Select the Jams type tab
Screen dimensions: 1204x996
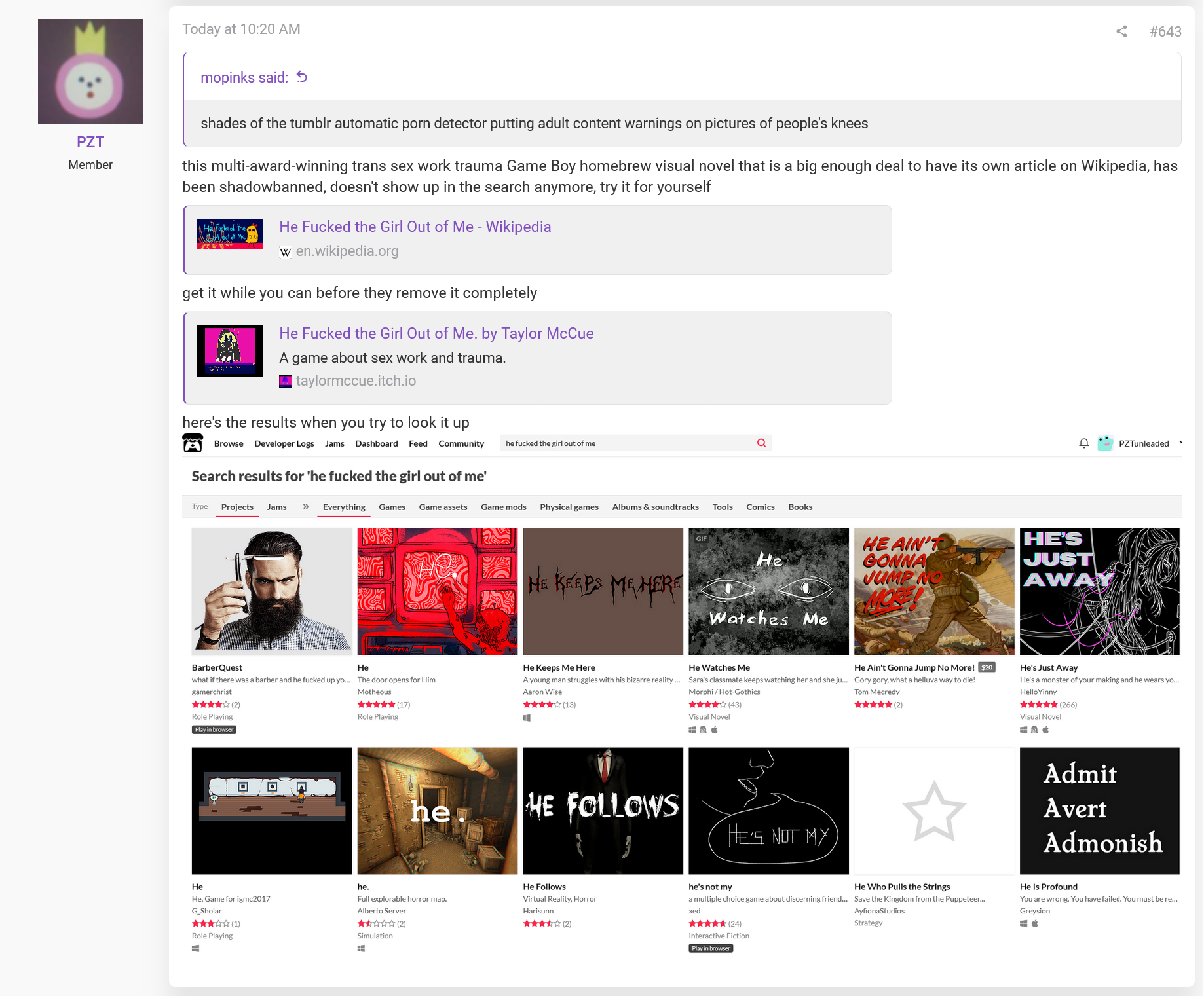click(276, 507)
